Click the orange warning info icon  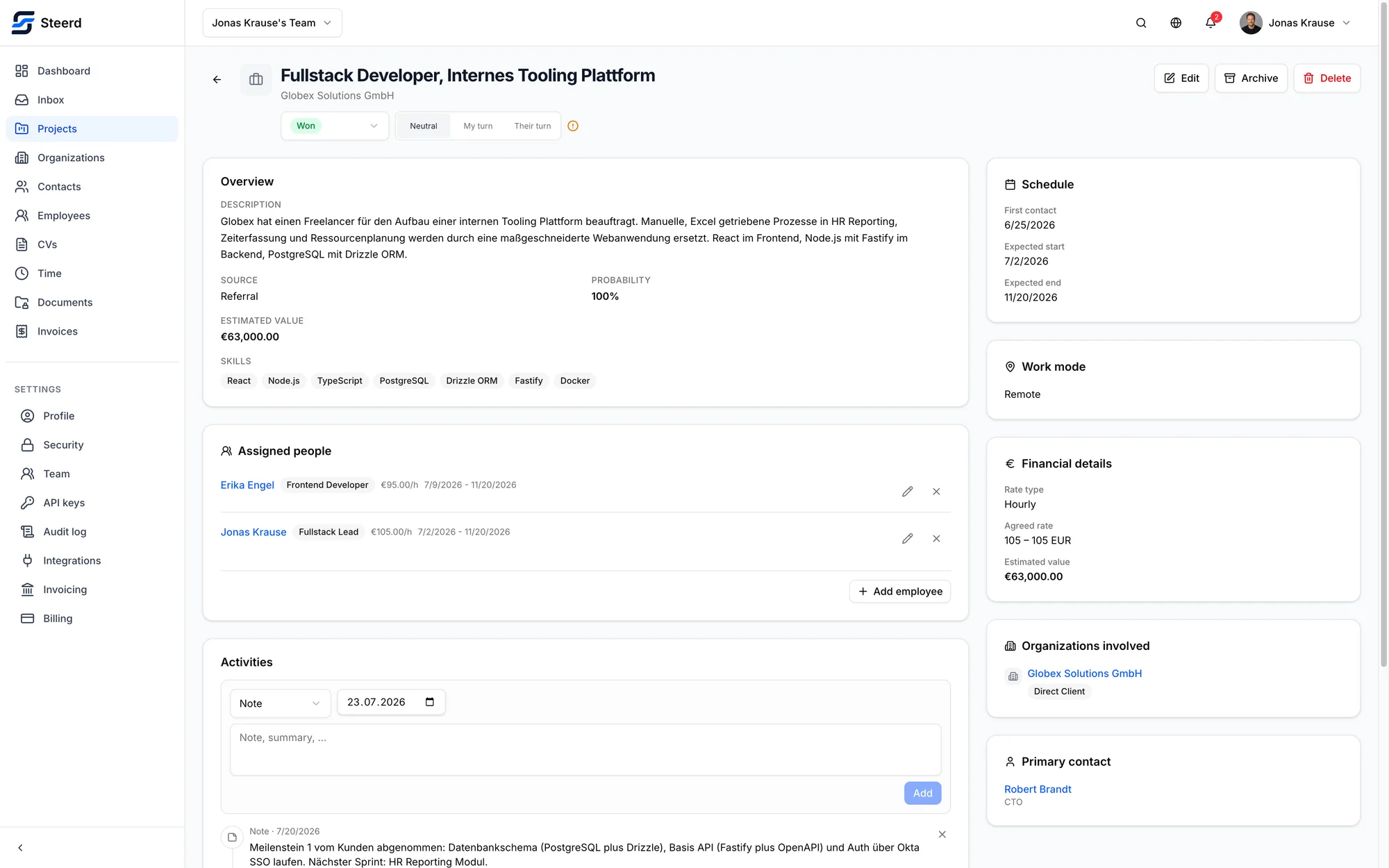pos(573,126)
